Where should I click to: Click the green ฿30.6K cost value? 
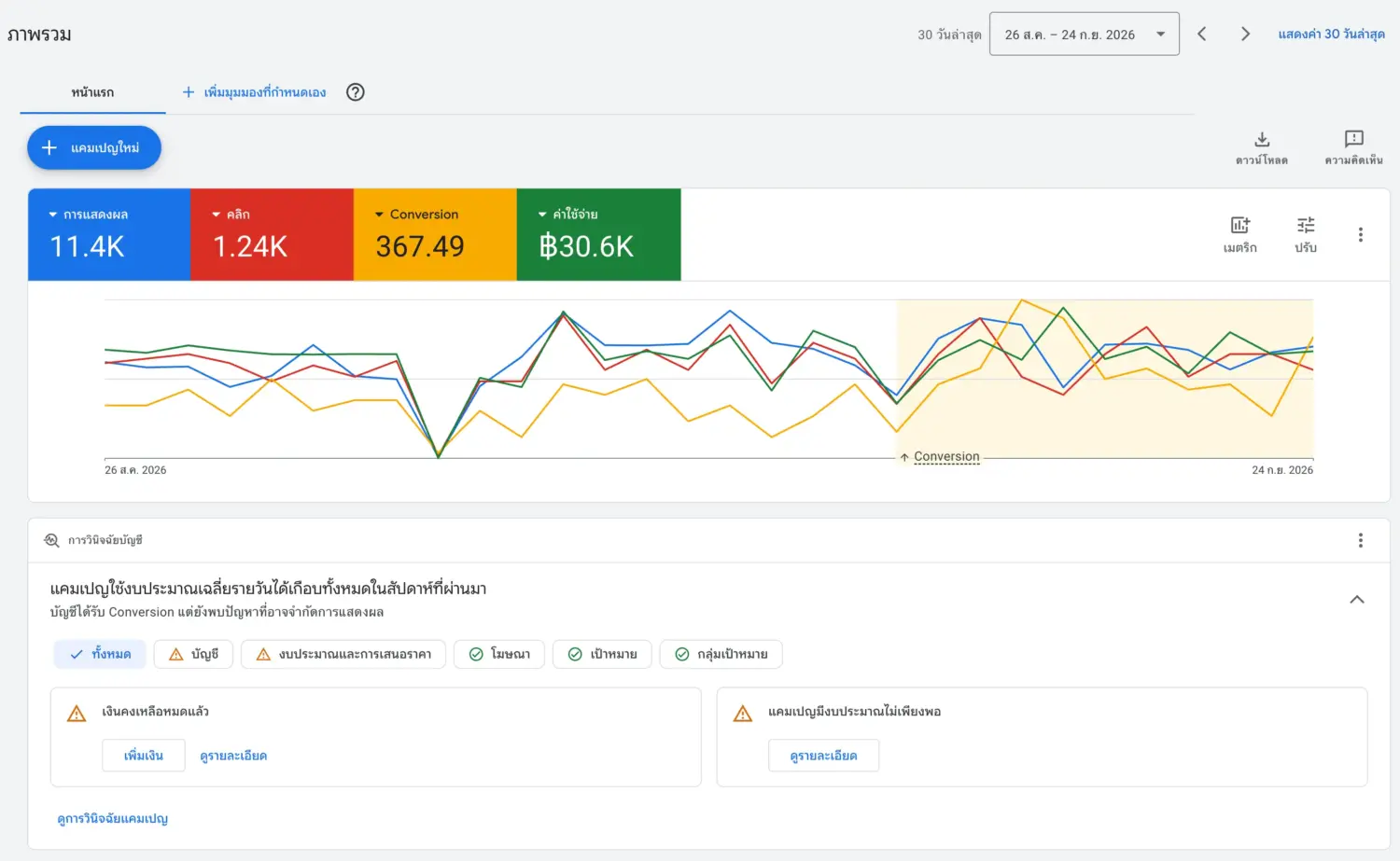[586, 246]
